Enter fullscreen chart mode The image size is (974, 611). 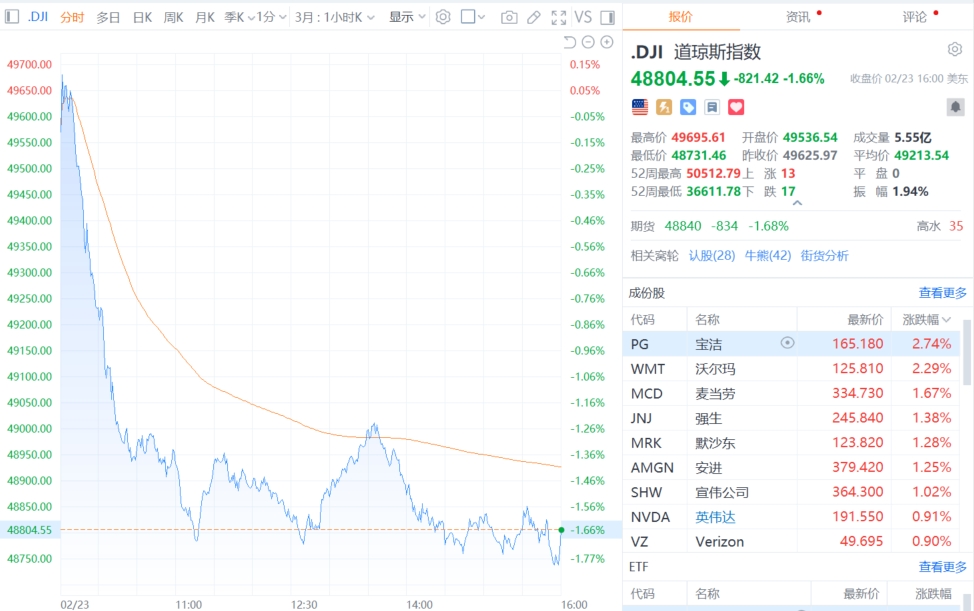559,17
